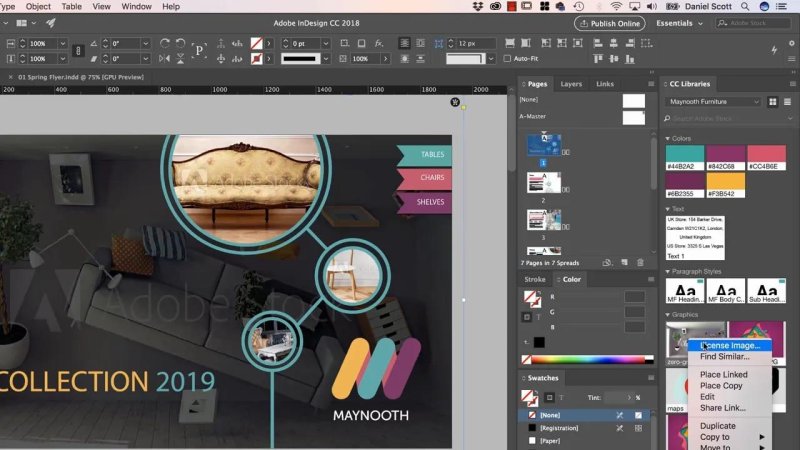This screenshot has width=800, height=450.
Task: Click the drop shadow icon in control bar
Action: point(361,43)
